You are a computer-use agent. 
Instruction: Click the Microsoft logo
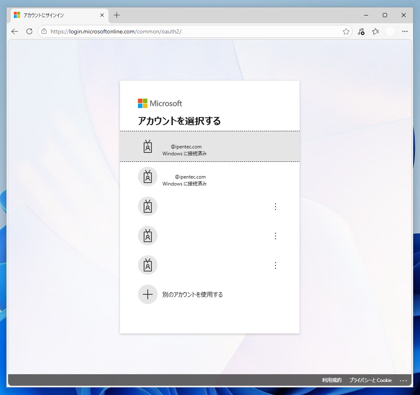pos(160,103)
